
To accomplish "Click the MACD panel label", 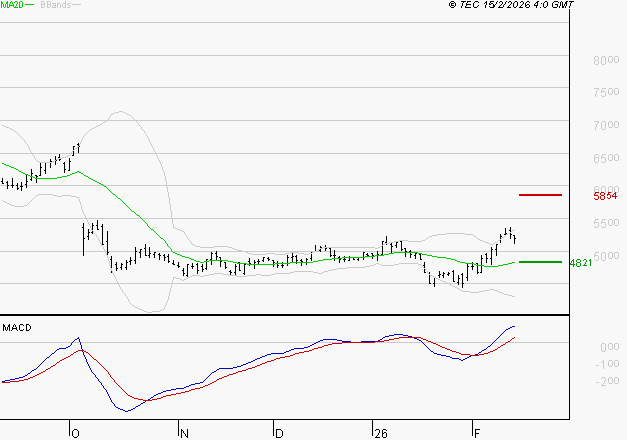I will [17, 328].
